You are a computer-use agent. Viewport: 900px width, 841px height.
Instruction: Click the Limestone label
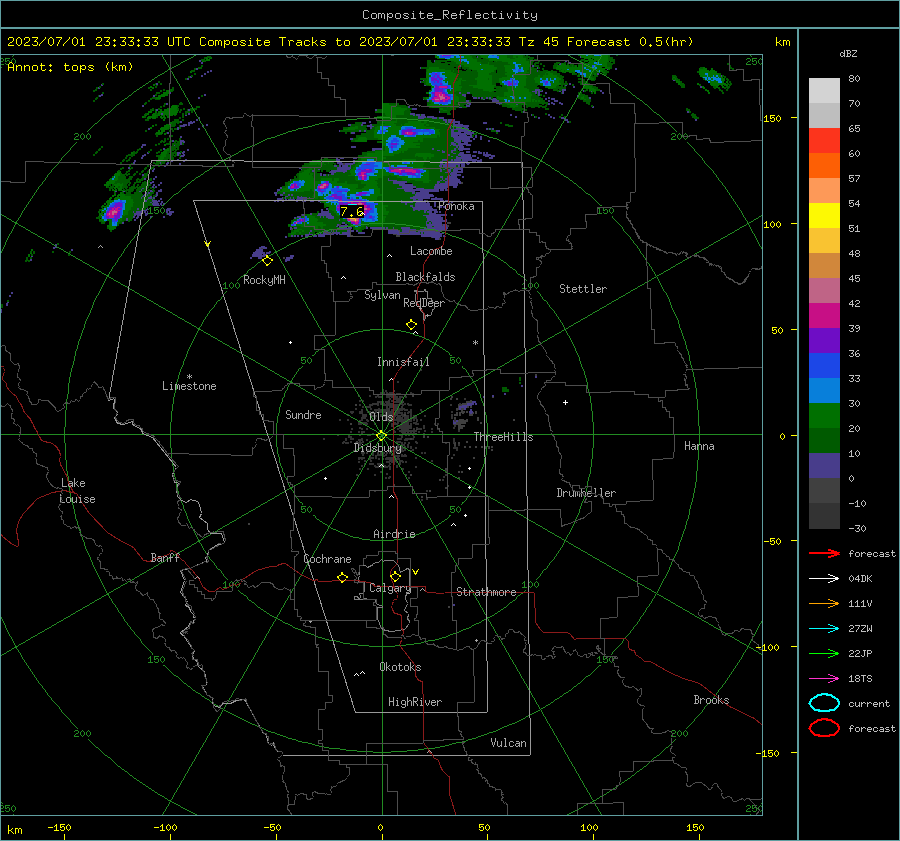[189, 386]
